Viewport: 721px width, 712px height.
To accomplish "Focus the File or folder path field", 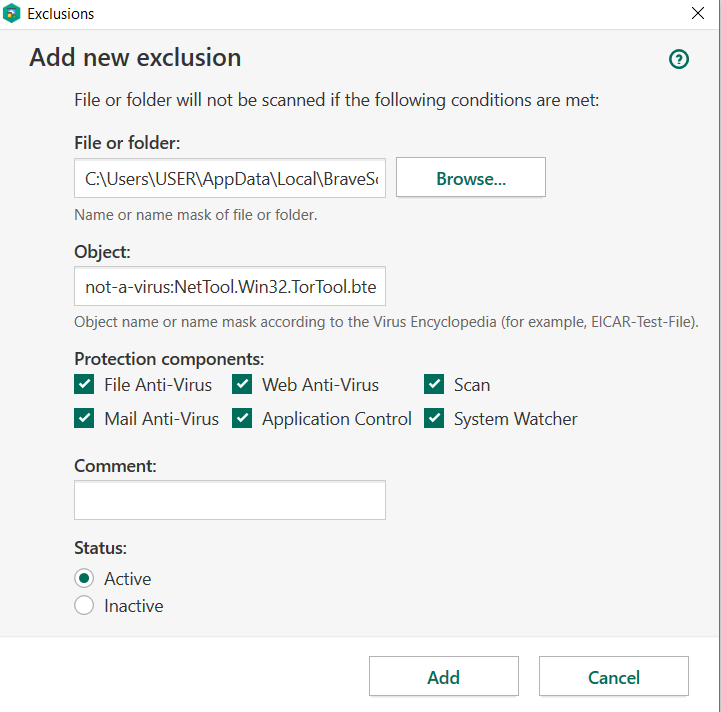I will (230, 178).
